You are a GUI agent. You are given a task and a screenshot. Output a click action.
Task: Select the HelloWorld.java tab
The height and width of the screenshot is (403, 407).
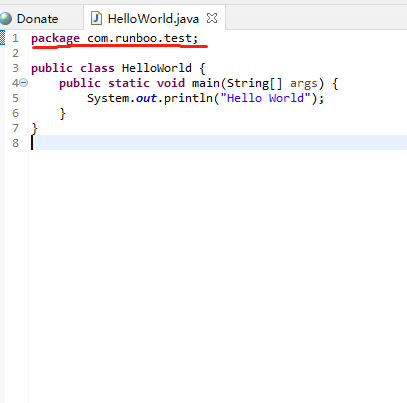tap(153, 19)
